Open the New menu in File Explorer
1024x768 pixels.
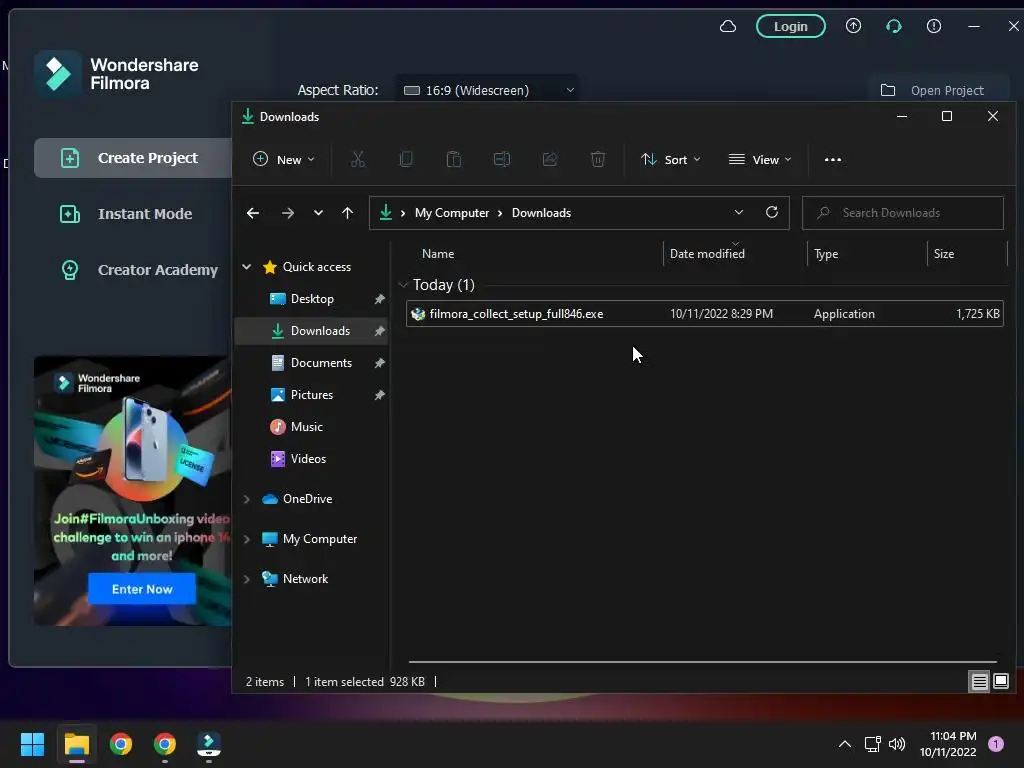(283, 159)
